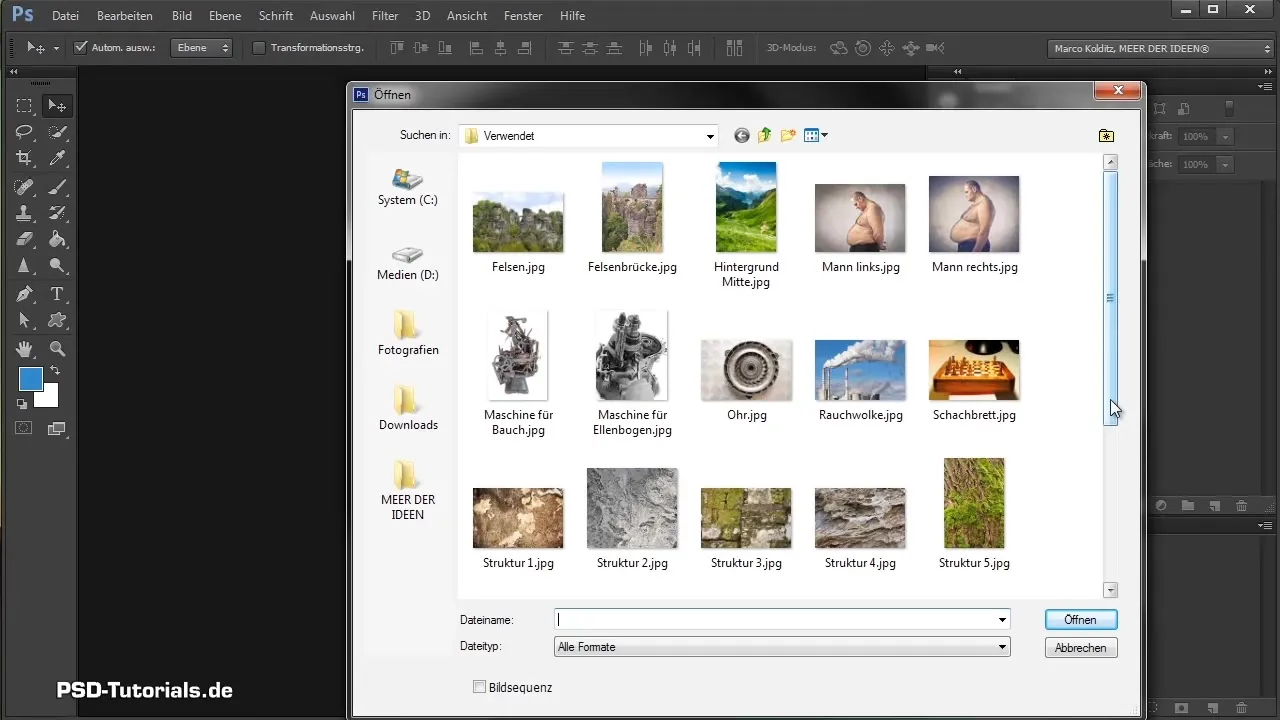Change screen mode from toolbox

tap(57, 428)
